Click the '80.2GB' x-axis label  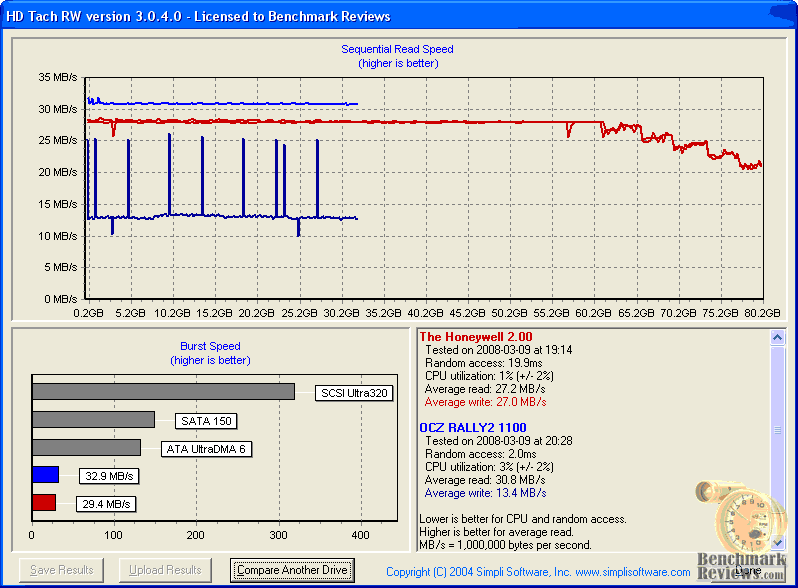(x=762, y=313)
